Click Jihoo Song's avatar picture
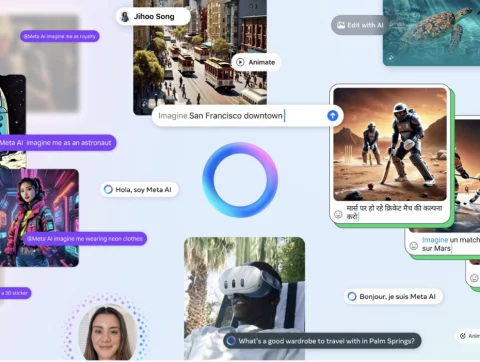 point(125,16)
